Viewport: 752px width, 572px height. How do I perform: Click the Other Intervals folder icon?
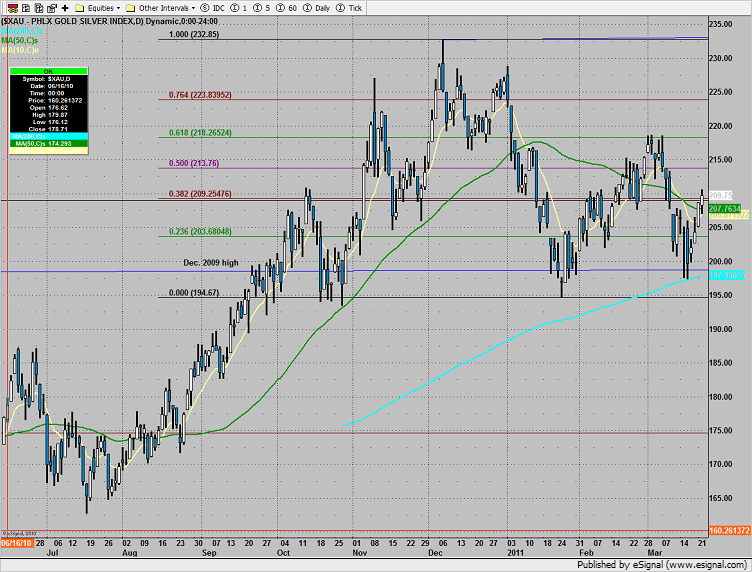(x=130, y=8)
